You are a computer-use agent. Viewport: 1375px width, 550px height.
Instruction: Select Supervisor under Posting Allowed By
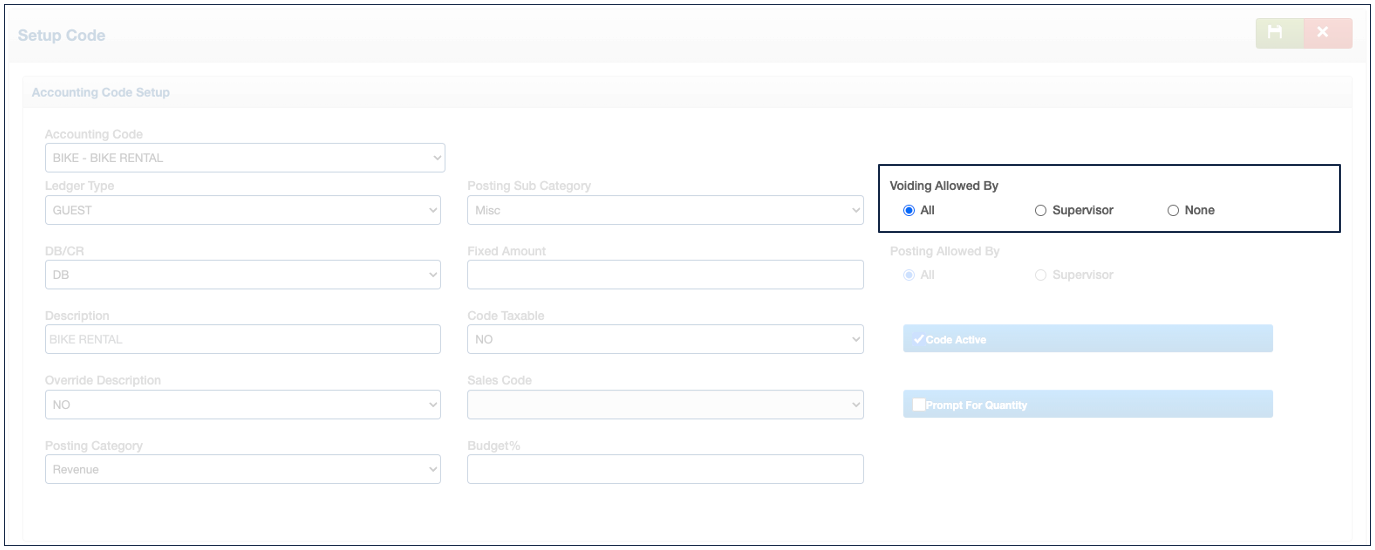1041,275
